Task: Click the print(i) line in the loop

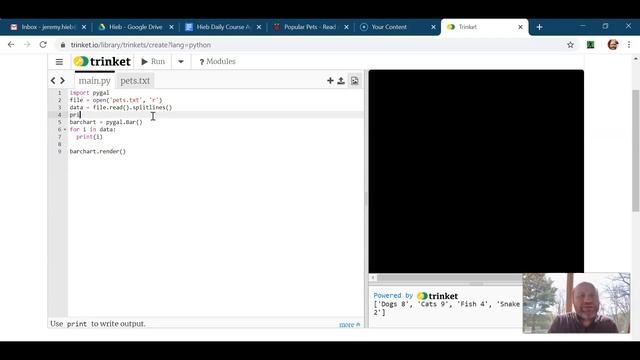Action: point(89,137)
